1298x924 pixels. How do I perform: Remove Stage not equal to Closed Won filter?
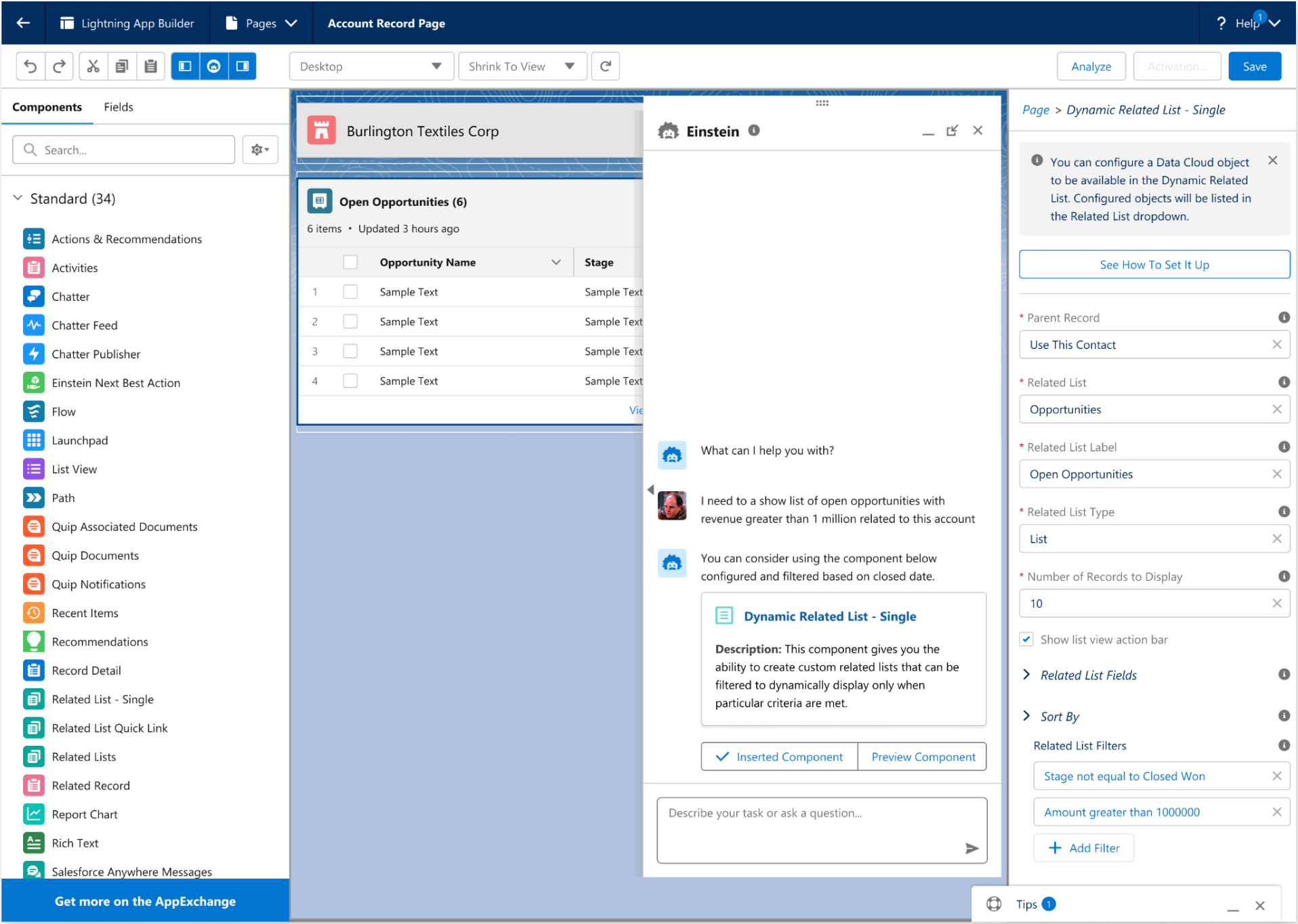click(1276, 776)
